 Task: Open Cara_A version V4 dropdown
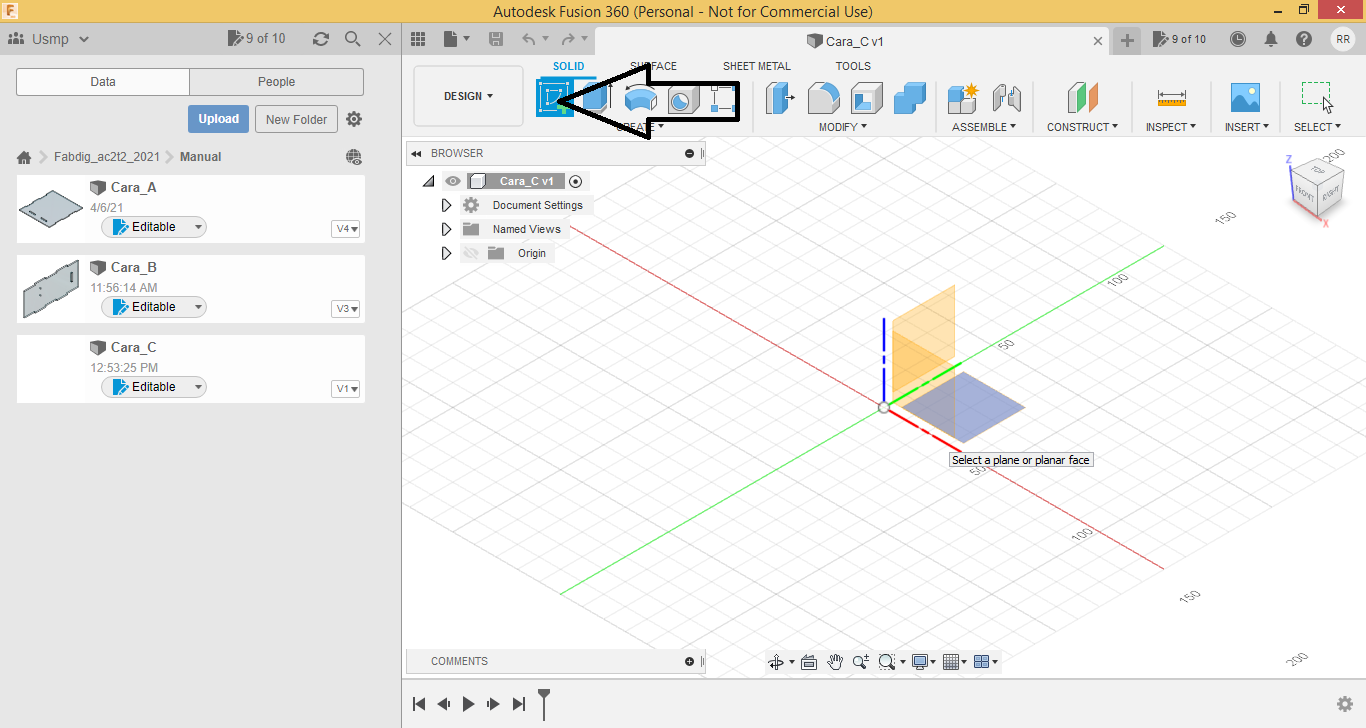[x=346, y=229]
